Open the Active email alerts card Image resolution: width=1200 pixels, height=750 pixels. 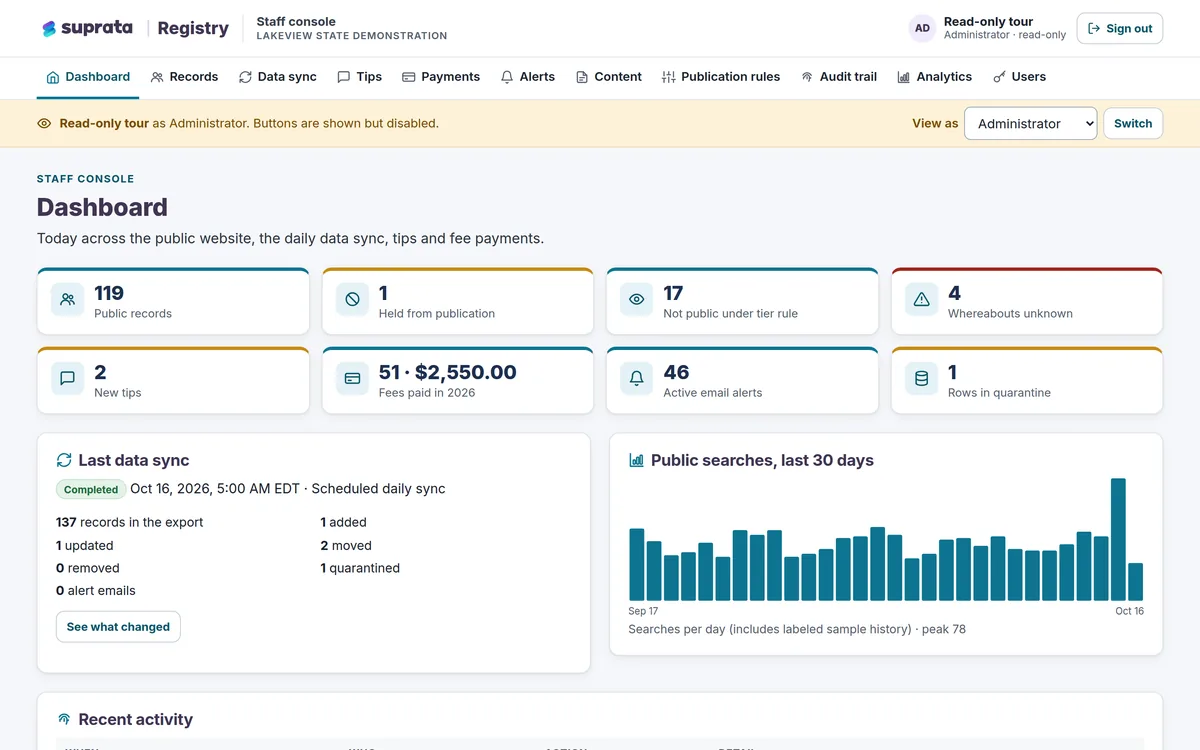point(742,380)
